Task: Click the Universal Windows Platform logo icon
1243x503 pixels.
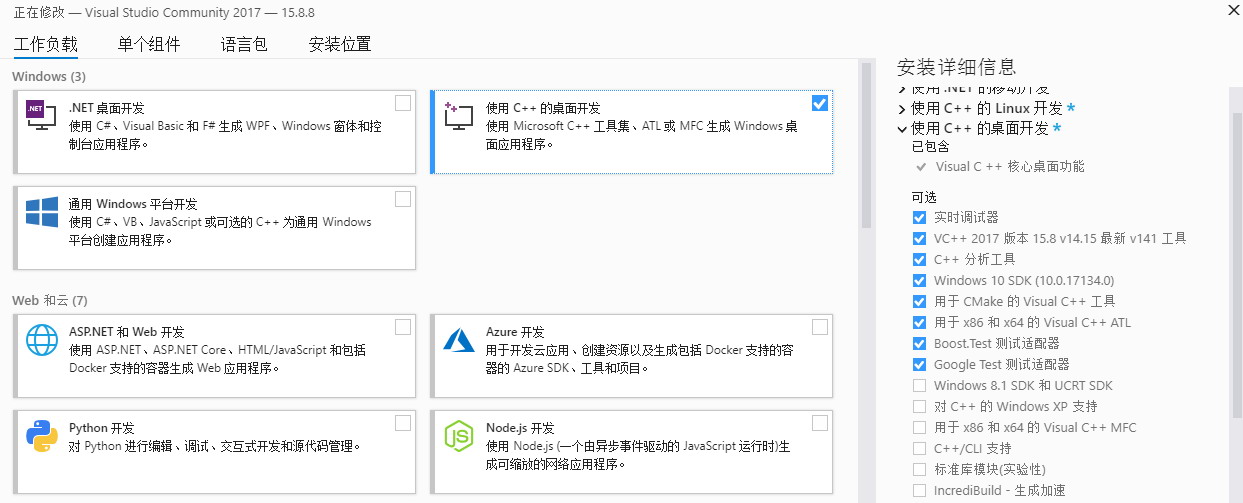Action: click(42, 213)
